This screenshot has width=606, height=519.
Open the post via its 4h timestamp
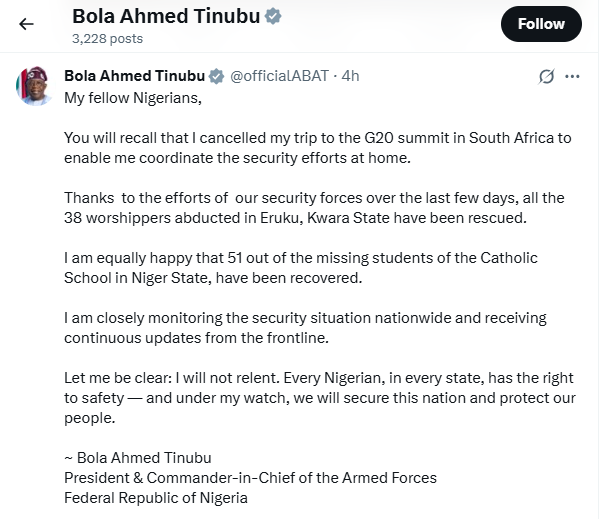click(x=349, y=76)
